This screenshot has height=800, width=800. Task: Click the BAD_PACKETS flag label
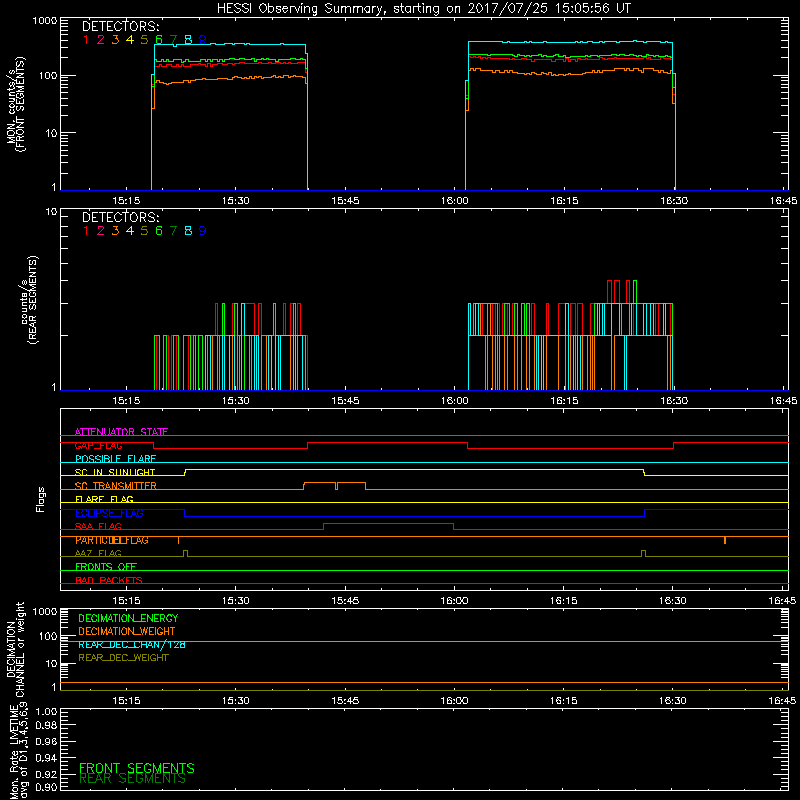tap(109, 580)
